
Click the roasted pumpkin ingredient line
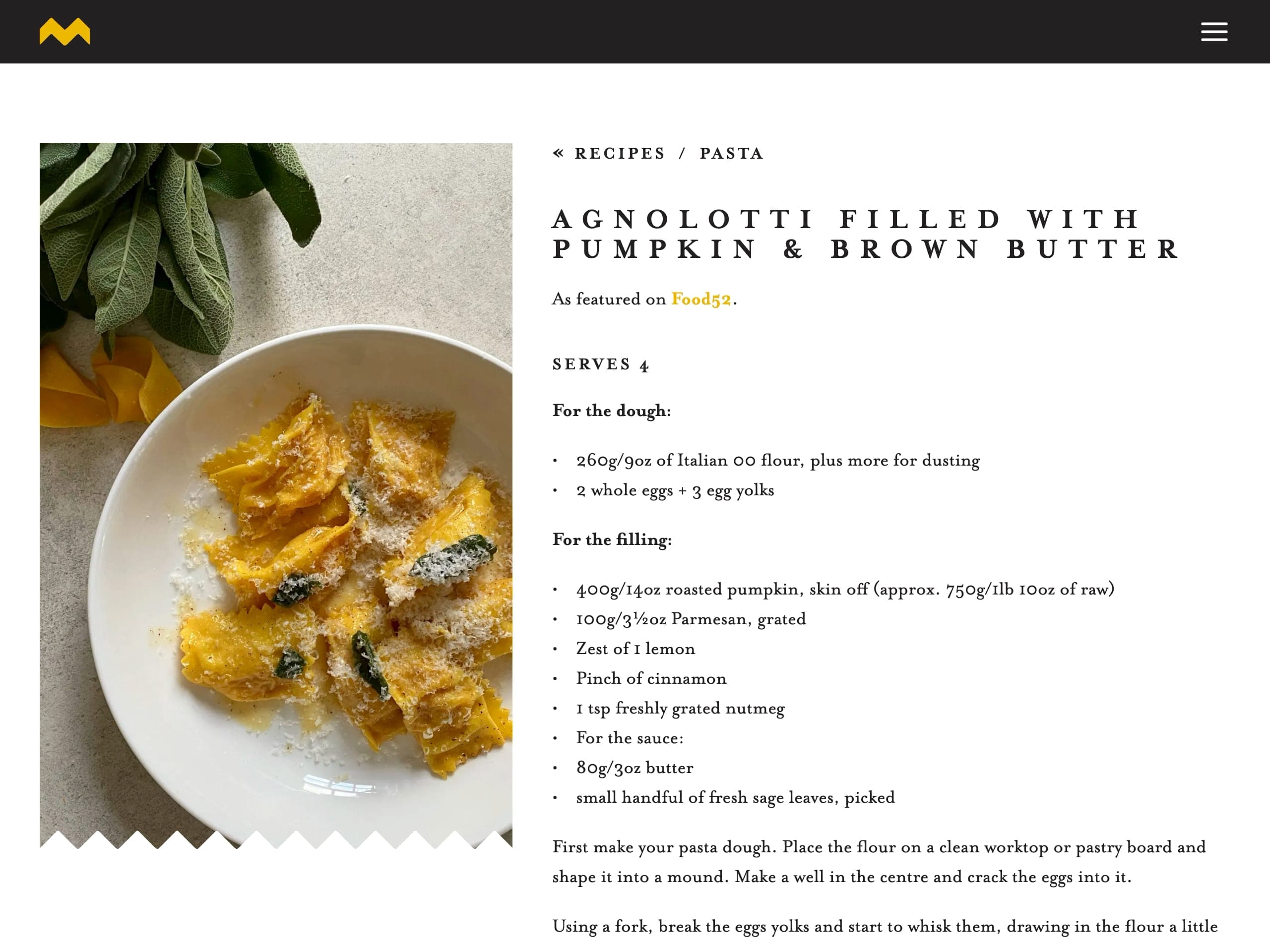tap(844, 590)
